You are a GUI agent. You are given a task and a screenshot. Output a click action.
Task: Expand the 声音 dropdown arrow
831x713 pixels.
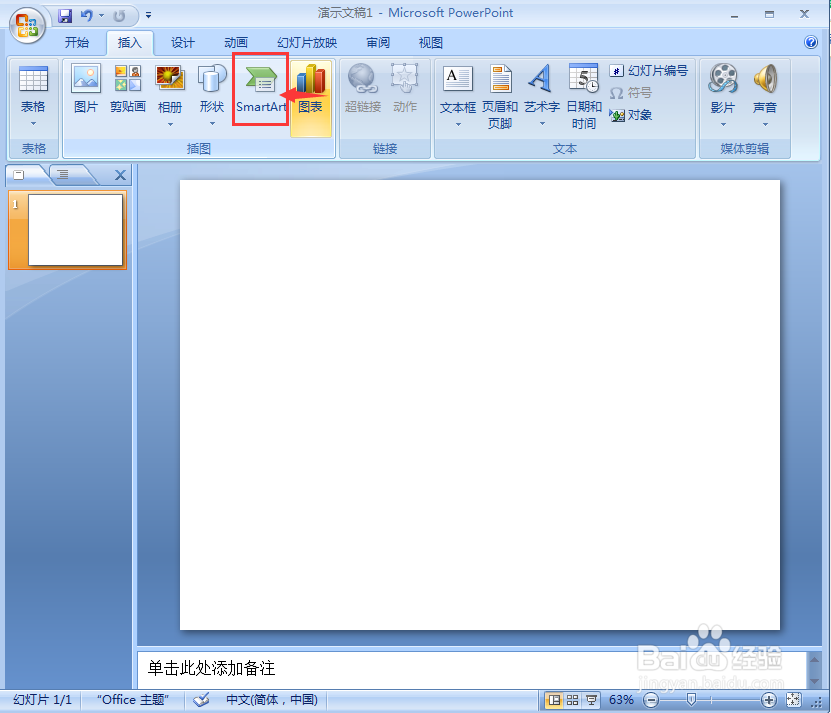[765, 125]
